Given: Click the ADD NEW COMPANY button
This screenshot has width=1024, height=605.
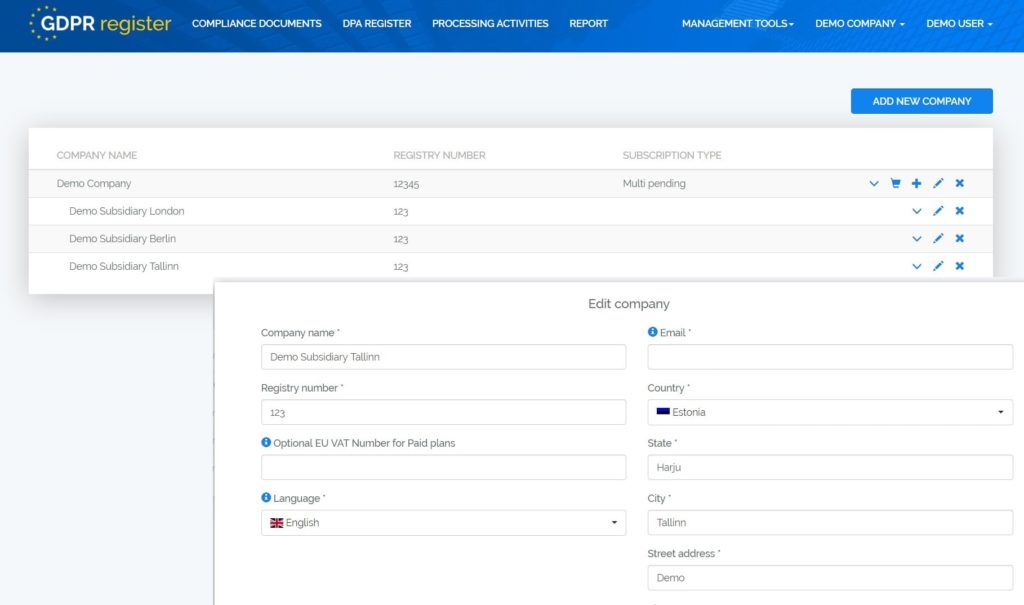Looking at the screenshot, I should [921, 101].
